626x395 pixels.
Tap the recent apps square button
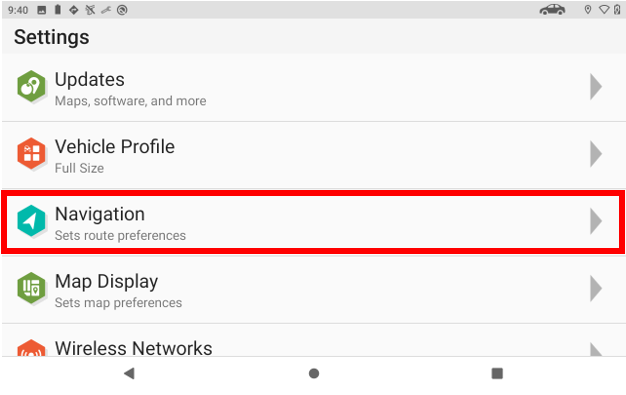pyautogui.click(x=497, y=373)
